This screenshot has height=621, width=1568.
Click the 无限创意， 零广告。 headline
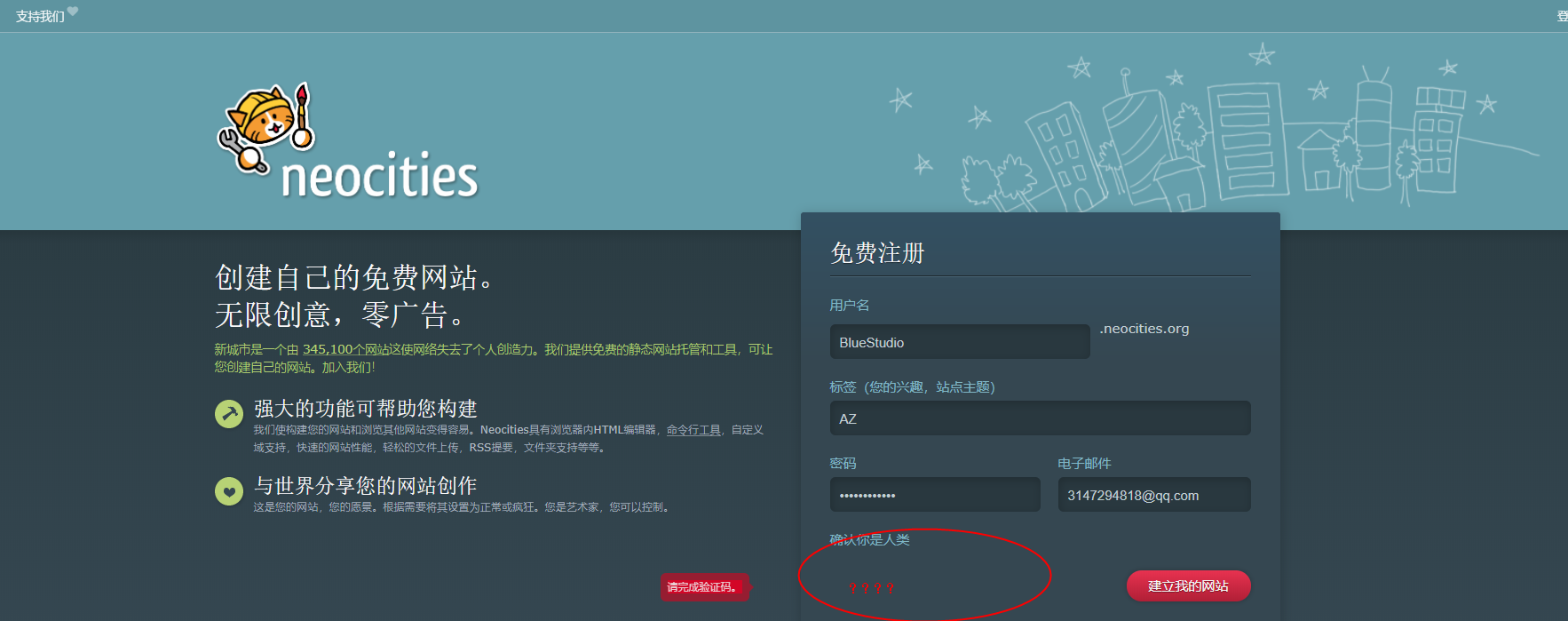pos(339,314)
